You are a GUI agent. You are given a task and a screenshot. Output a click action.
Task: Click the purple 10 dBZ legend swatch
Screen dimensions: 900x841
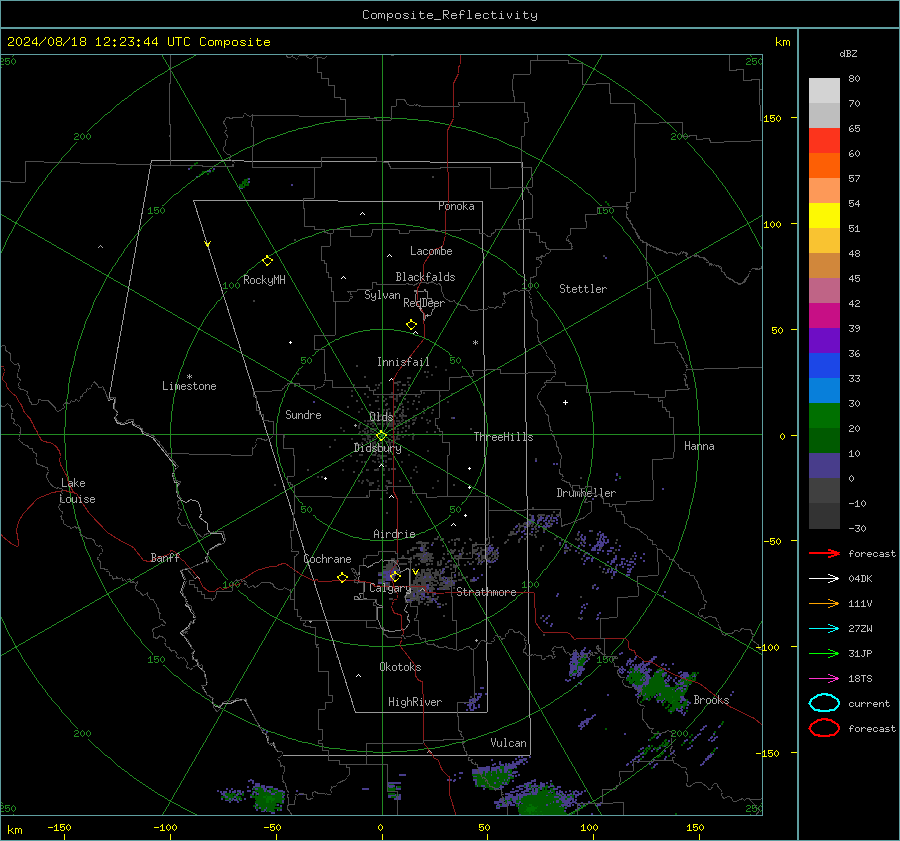point(824,465)
